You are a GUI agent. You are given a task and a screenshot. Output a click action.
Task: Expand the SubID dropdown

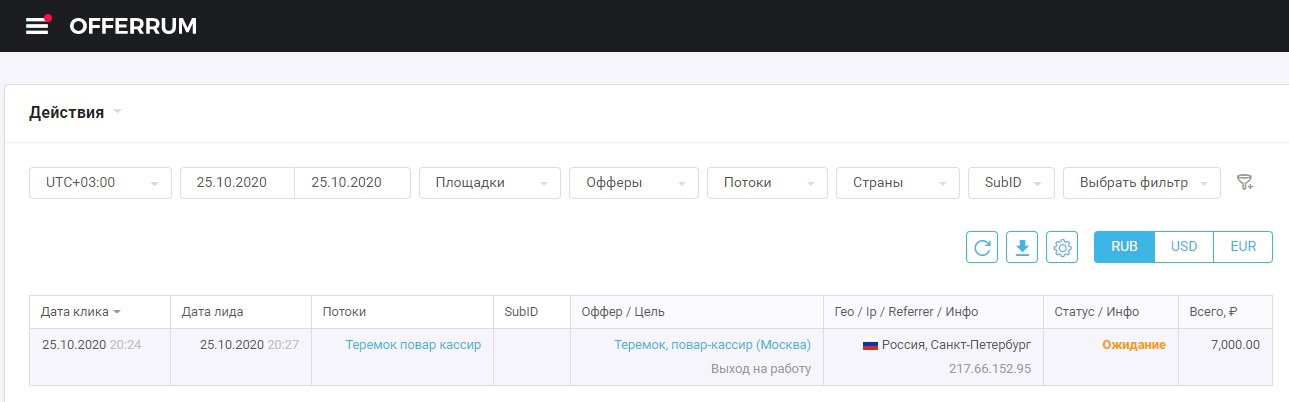(1011, 183)
